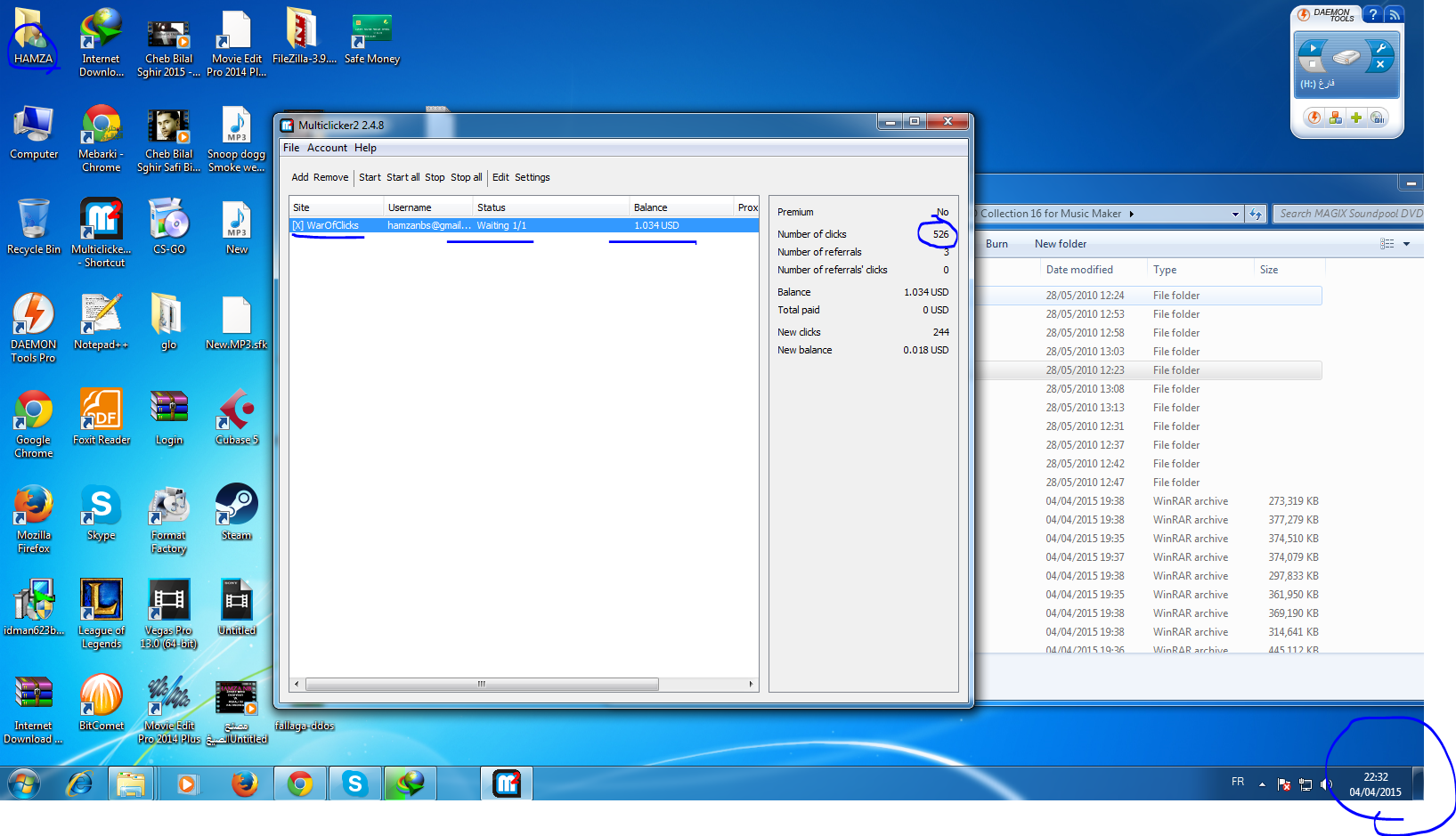Click the refresh button next to the Explorer address bar
This screenshot has height=836, width=1456.
coord(1256,214)
